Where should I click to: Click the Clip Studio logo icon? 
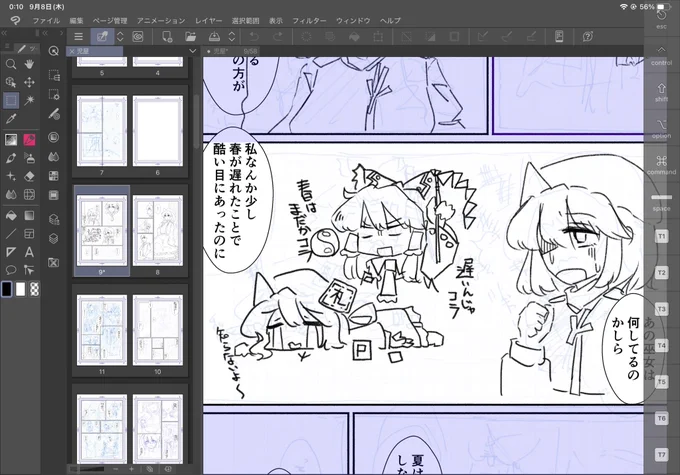coord(15,20)
